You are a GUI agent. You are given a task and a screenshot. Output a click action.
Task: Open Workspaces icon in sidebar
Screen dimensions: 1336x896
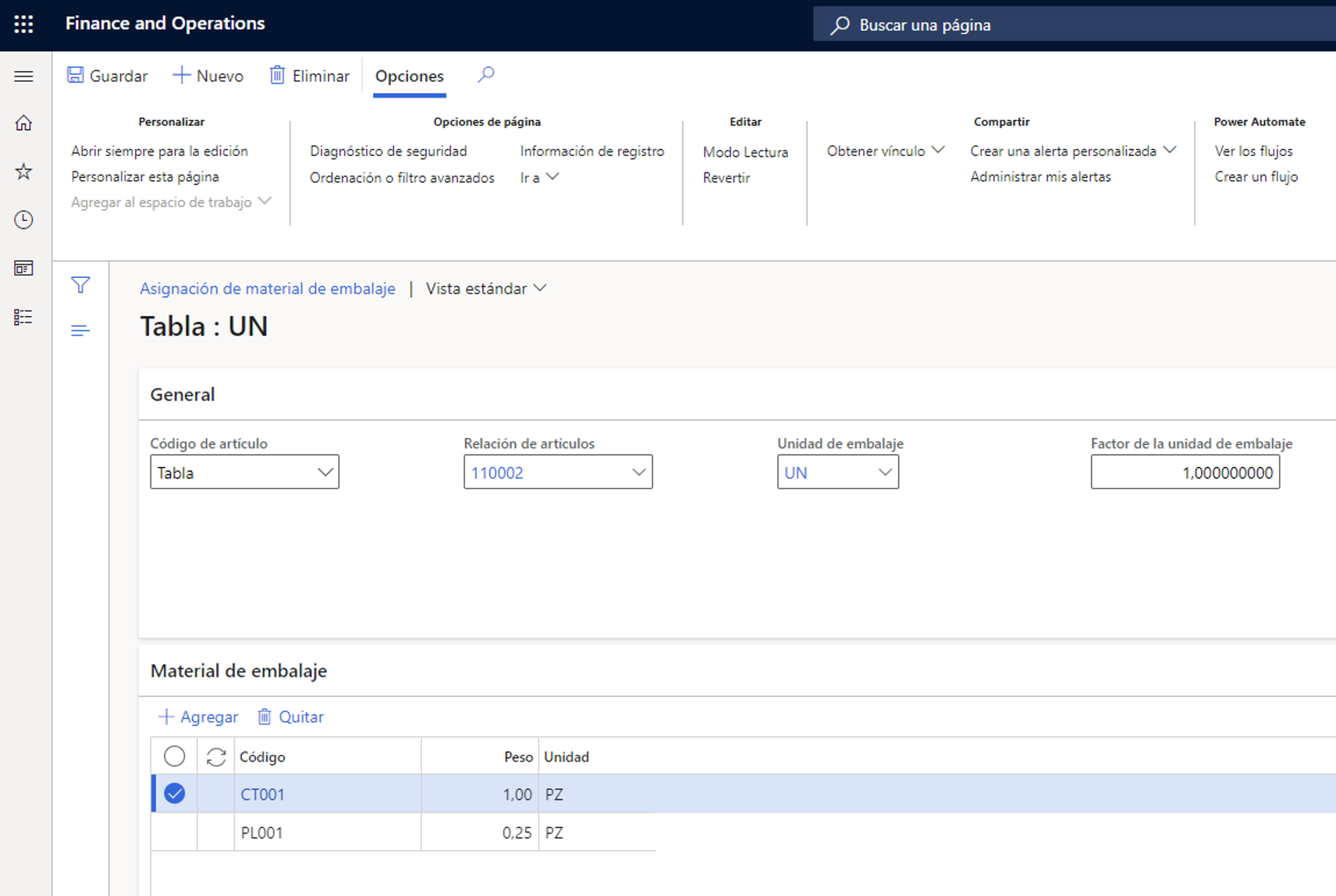23,268
